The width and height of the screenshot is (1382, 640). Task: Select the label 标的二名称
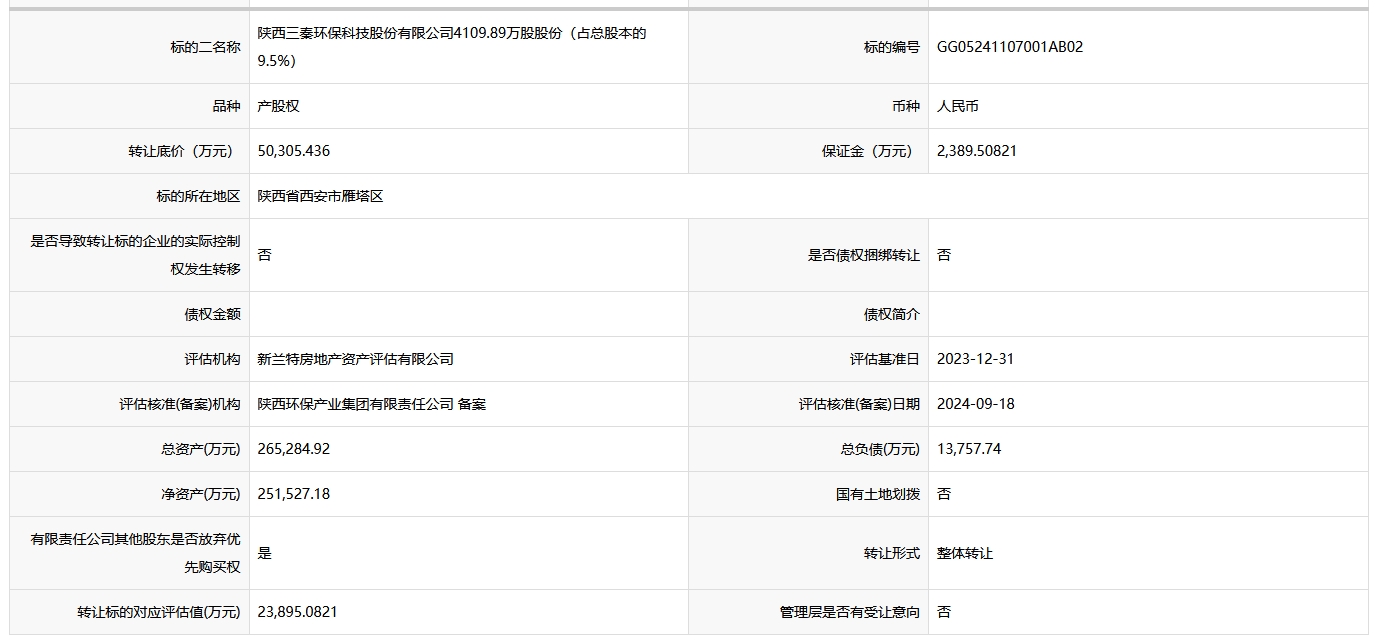click(205, 47)
